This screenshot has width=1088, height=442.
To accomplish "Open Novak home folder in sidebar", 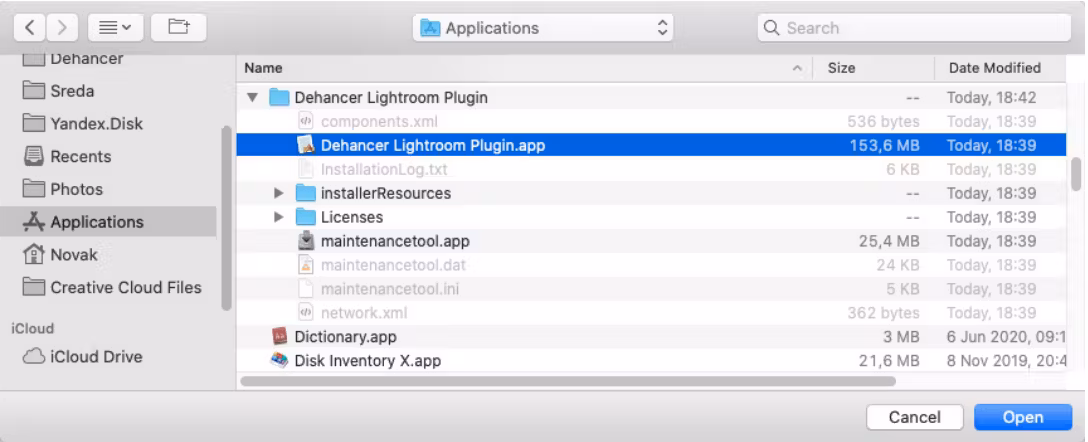I will pyautogui.click(x=74, y=255).
